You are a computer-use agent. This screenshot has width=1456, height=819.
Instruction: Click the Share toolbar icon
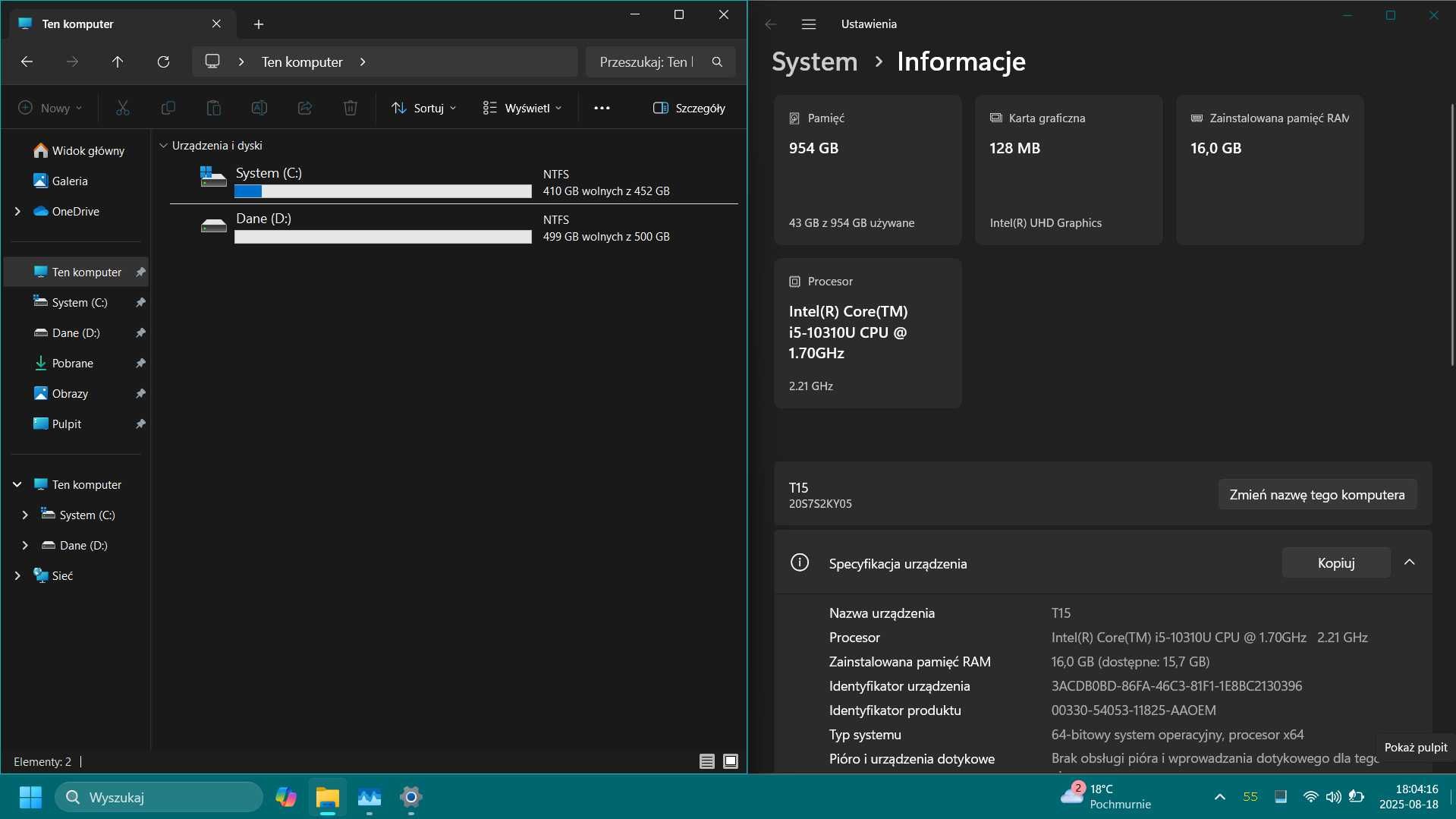pyautogui.click(x=305, y=108)
